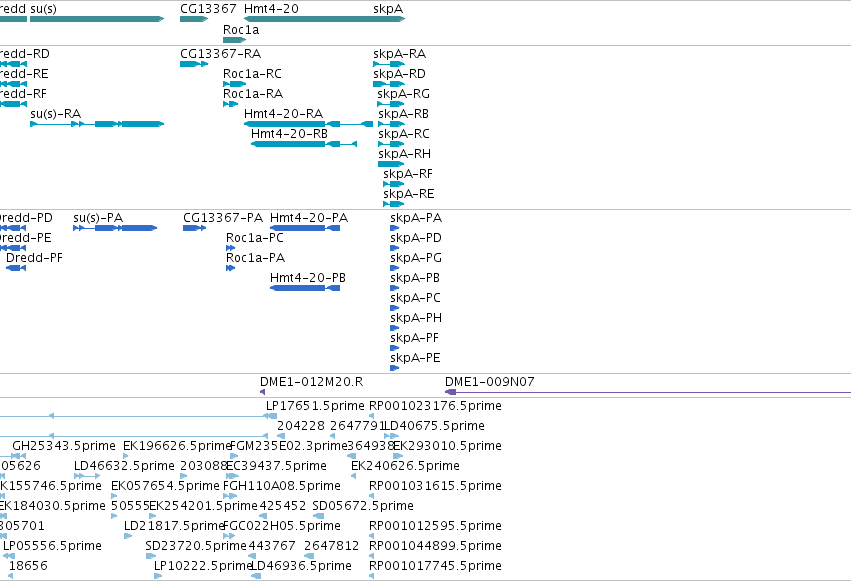Click the LP10222.5prime EST label

(203, 566)
